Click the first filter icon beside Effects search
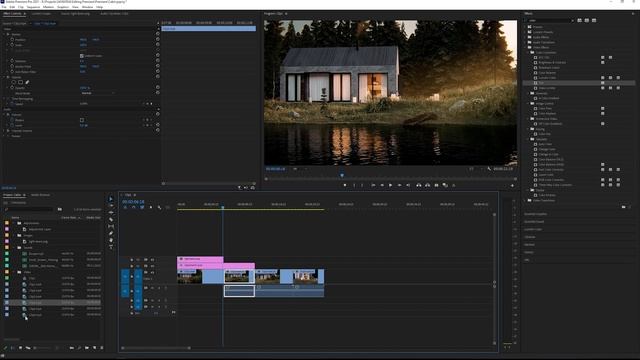This screenshot has height=360, width=640. [579, 20]
